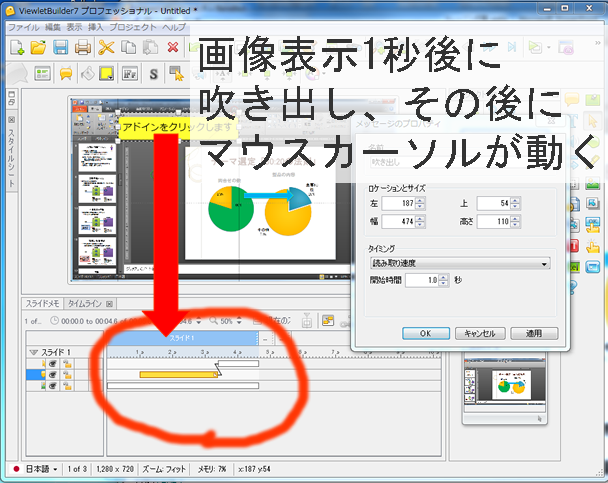The image size is (608, 483).
Task: Click the red X delete icon
Action: [173, 47]
